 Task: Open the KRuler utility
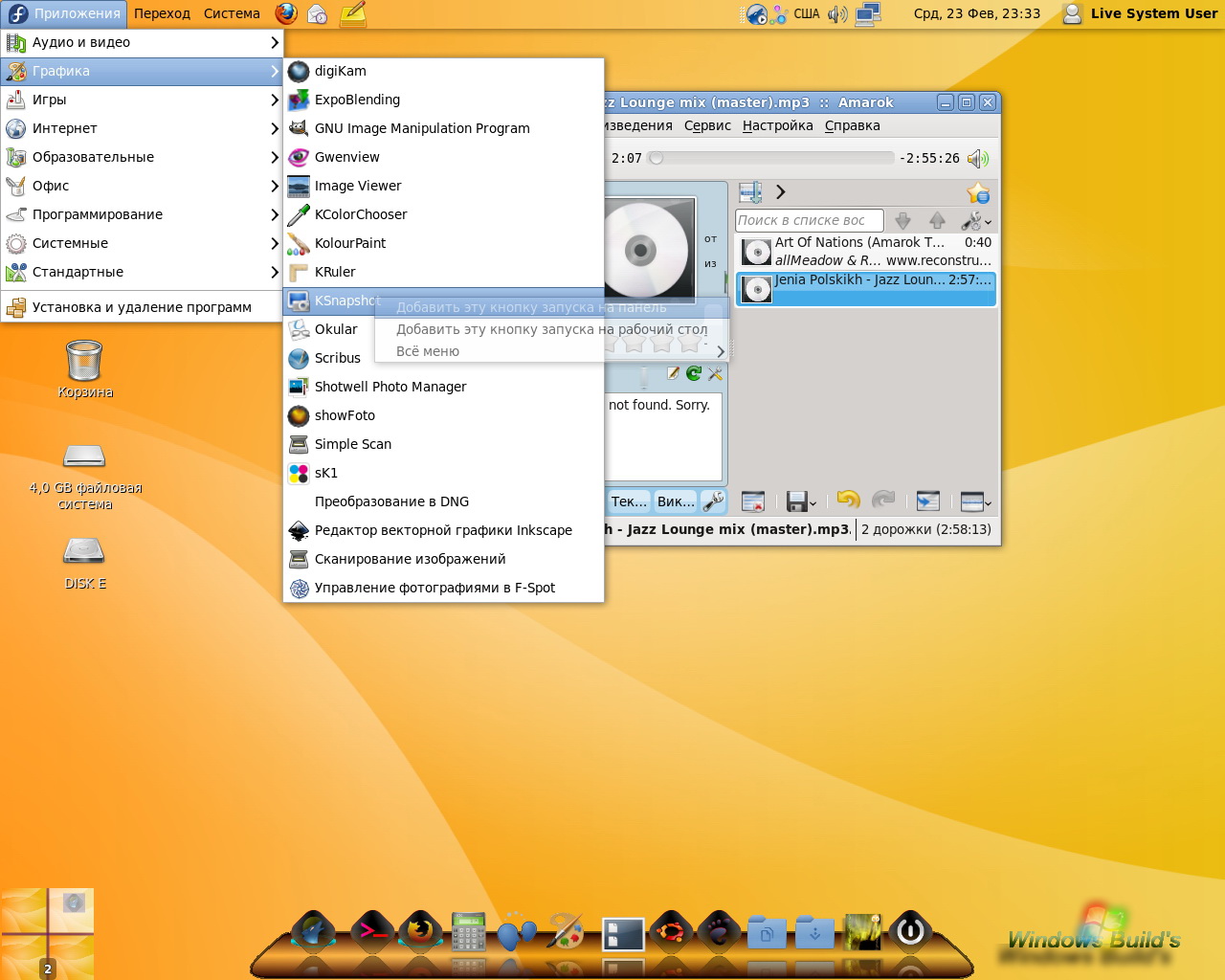(x=444, y=272)
